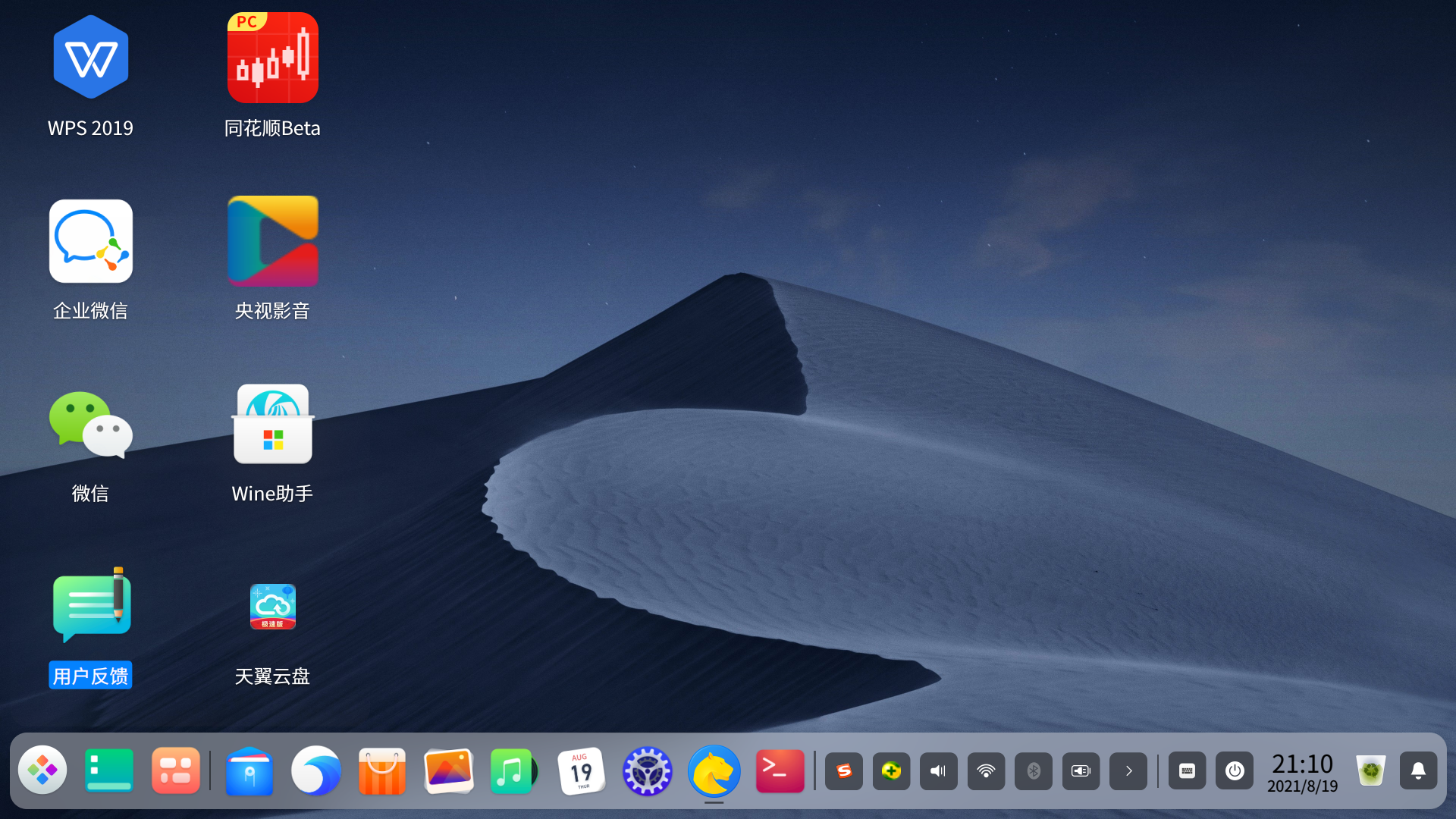Viewport: 1456px width, 819px height.
Task: Click the 21:10 clock in the dock
Action: click(x=1302, y=771)
